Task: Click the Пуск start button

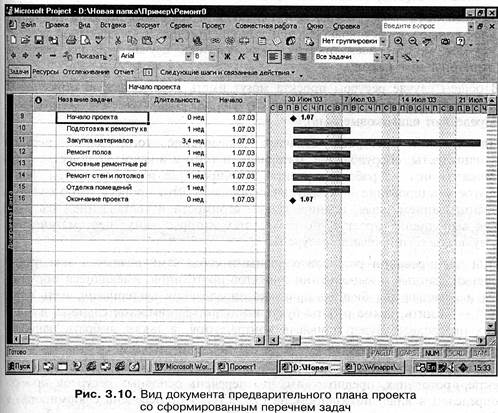Action: coord(20,366)
